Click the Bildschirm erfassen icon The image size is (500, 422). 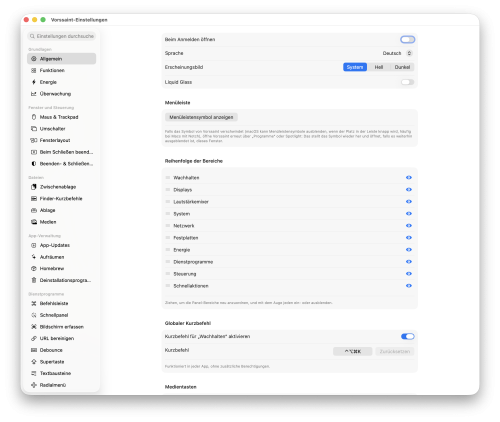coord(34,327)
